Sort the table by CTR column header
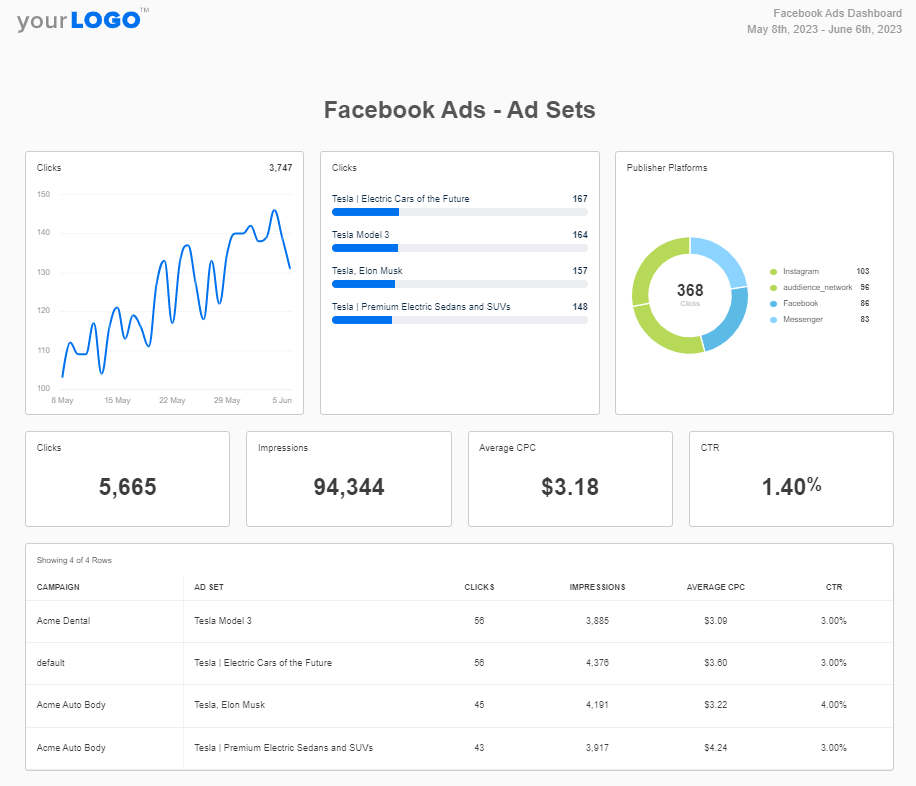The width and height of the screenshot is (916, 786). 834,587
